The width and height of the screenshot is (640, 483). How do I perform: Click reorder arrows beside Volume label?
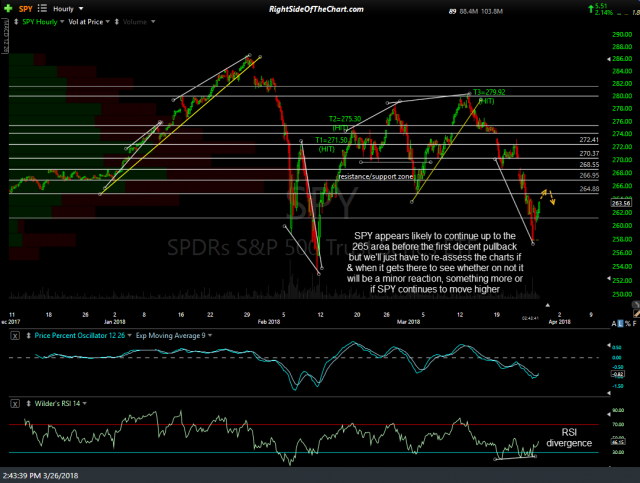(x=117, y=22)
